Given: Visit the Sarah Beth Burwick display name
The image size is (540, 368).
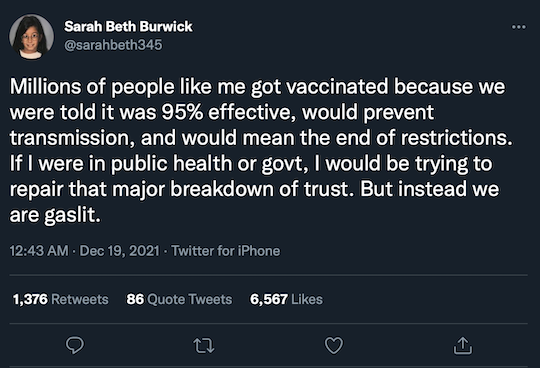Looking at the screenshot, I should (128, 27).
